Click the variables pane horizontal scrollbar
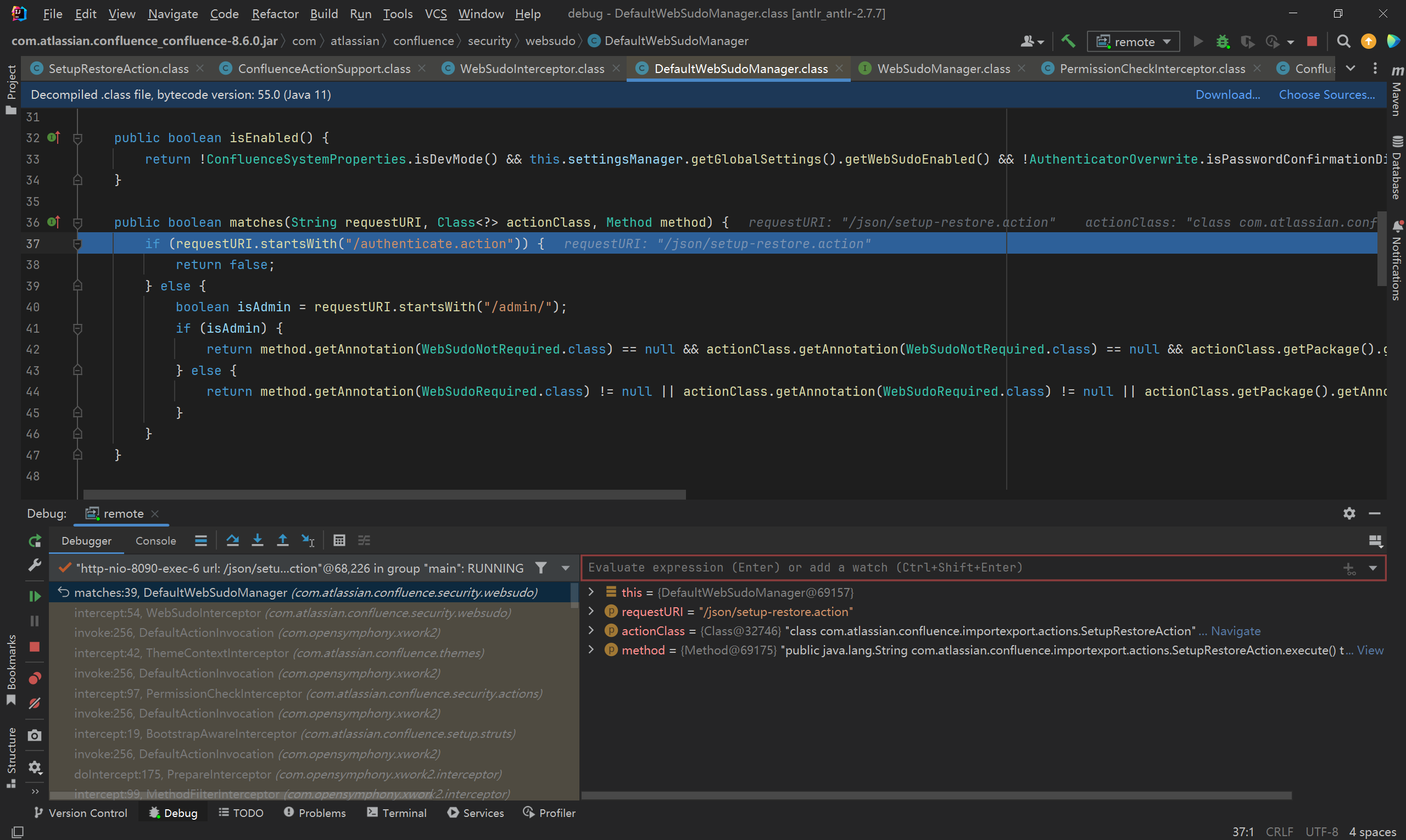Screen dimensions: 1406x840 pyautogui.click(x=936, y=795)
